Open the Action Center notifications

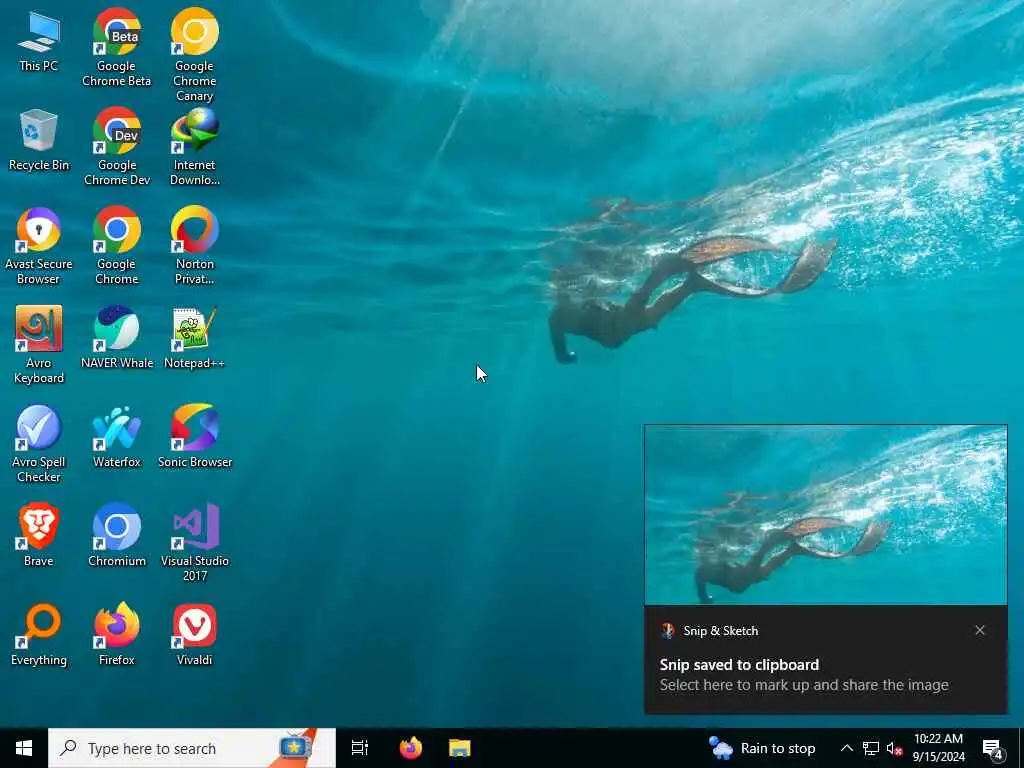coord(993,749)
